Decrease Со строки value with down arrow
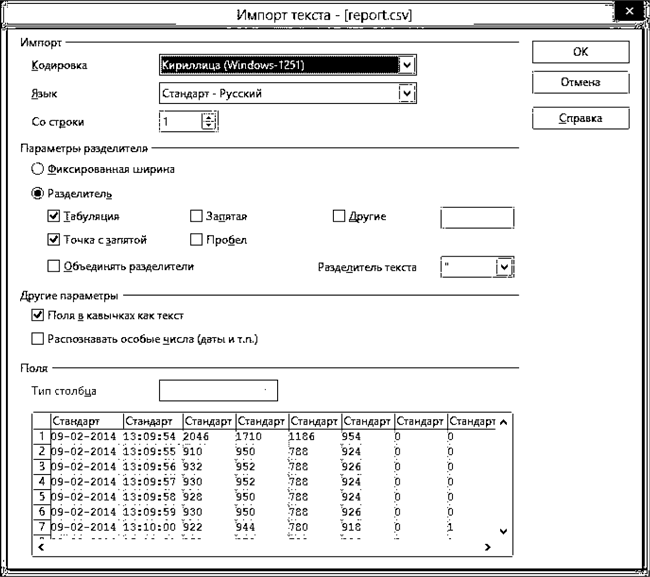This screenshot has height=577, width=650. pyautogui.click(x=209, y=125)
